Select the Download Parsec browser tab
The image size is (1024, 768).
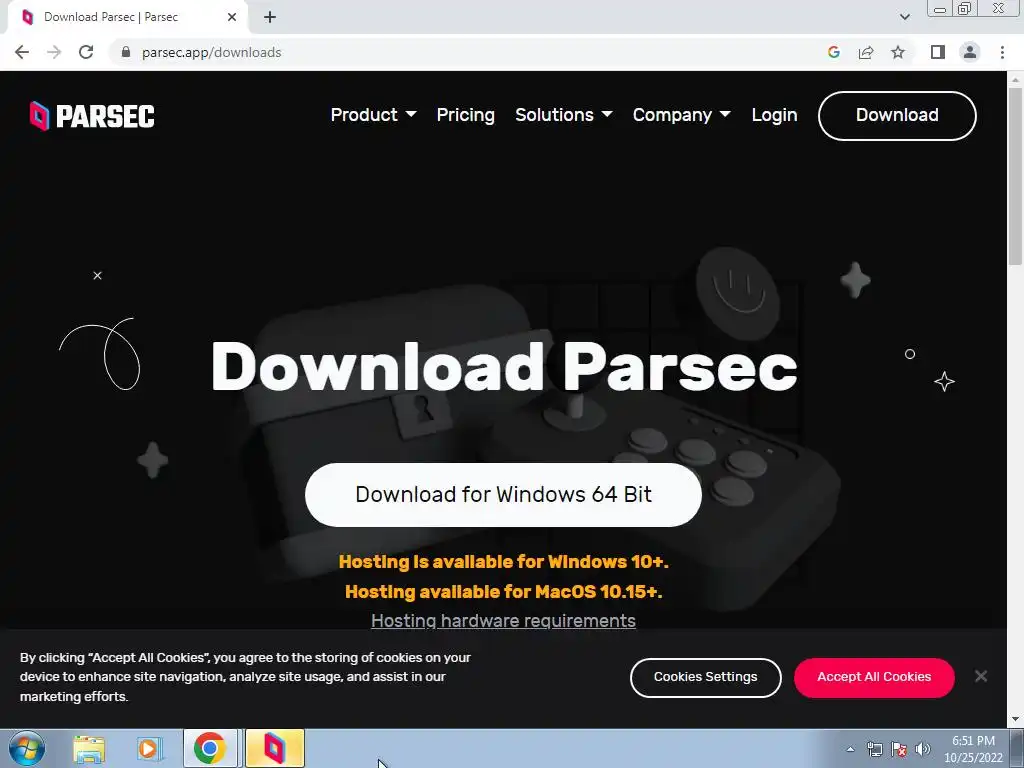coord(127,18)
